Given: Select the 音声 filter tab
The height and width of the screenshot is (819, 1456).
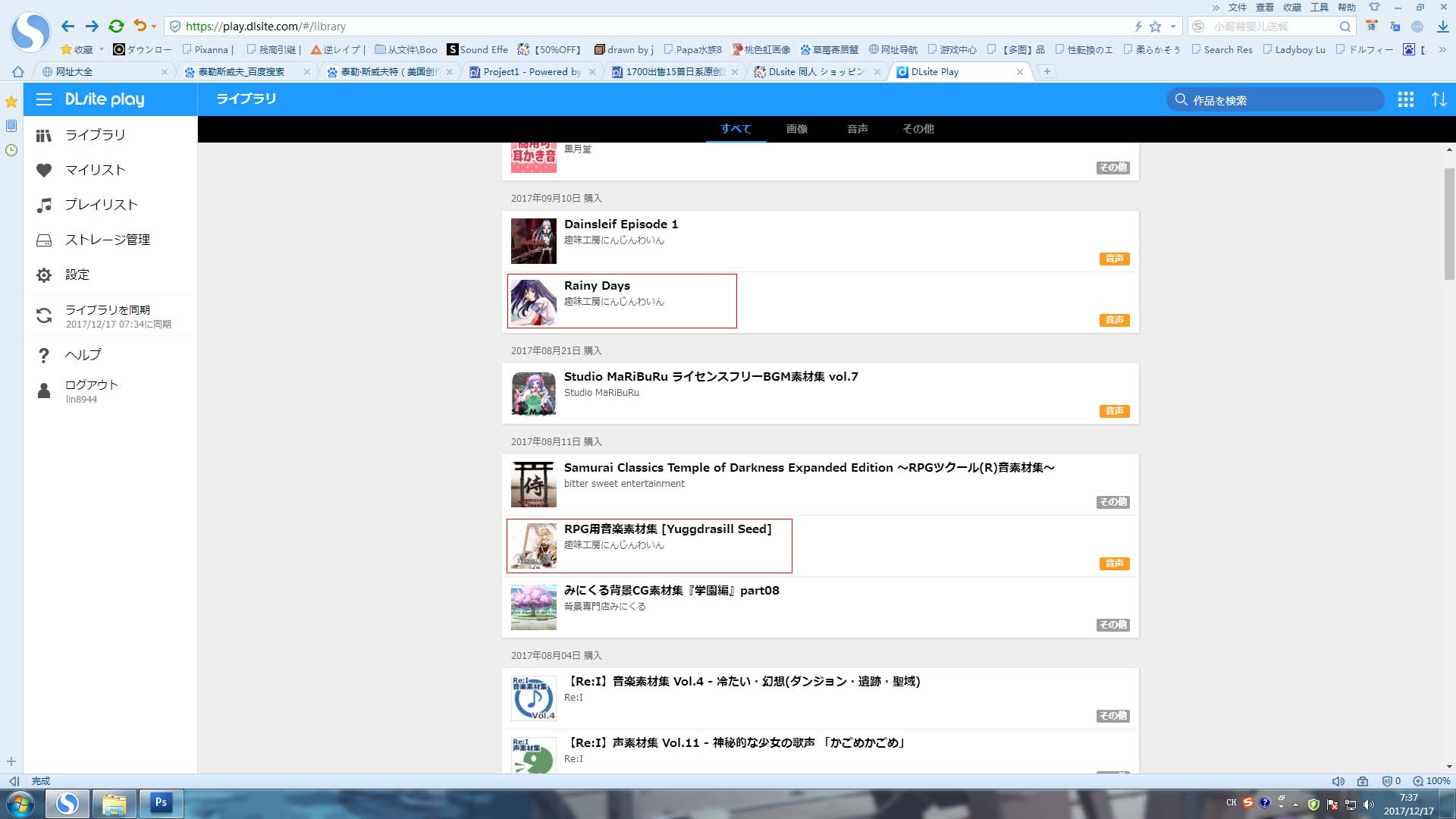Looking at the screenshot, I should pyautogui.click(x=857, y=129).
